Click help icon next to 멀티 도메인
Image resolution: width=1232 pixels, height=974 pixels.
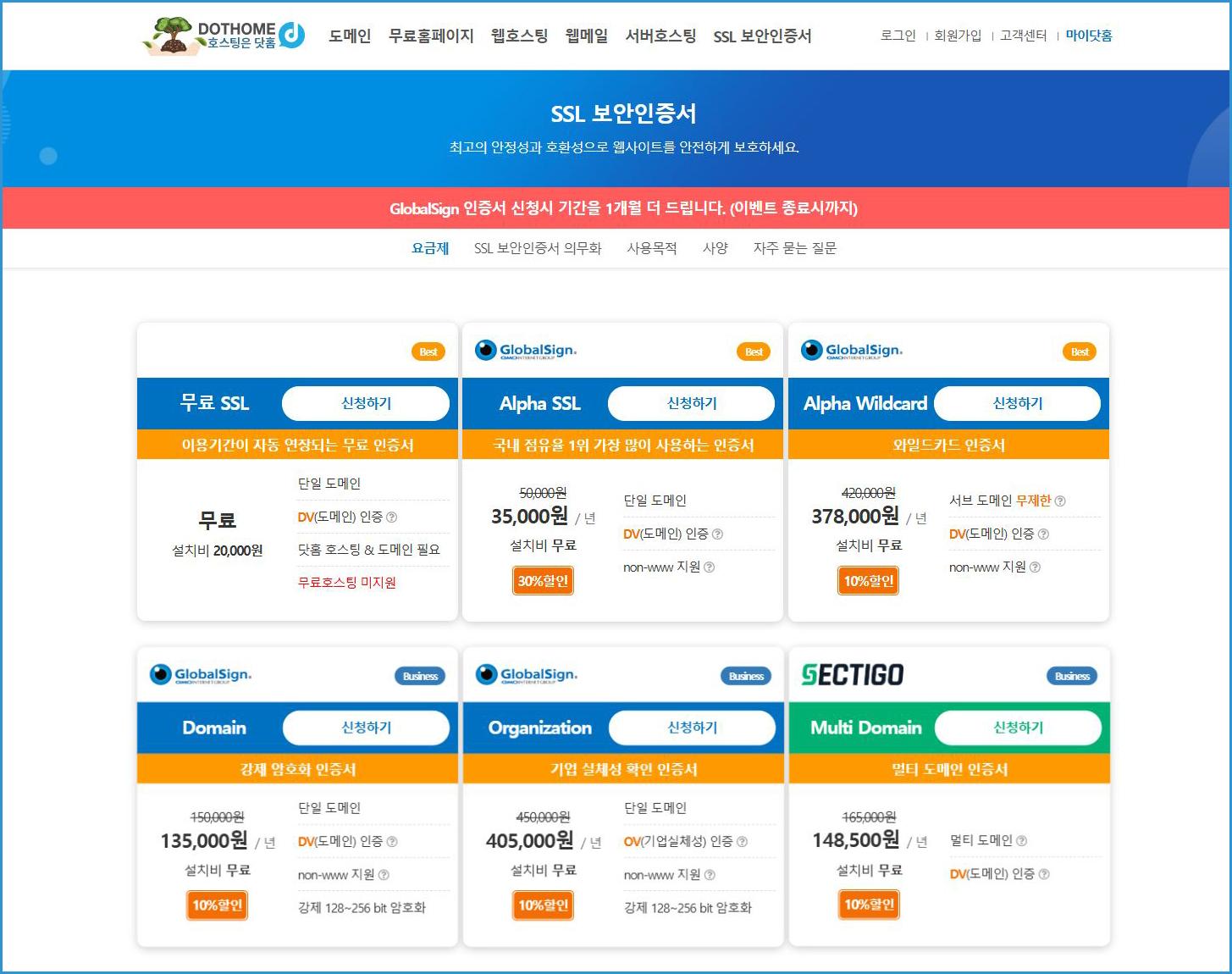click(1021, 841)
